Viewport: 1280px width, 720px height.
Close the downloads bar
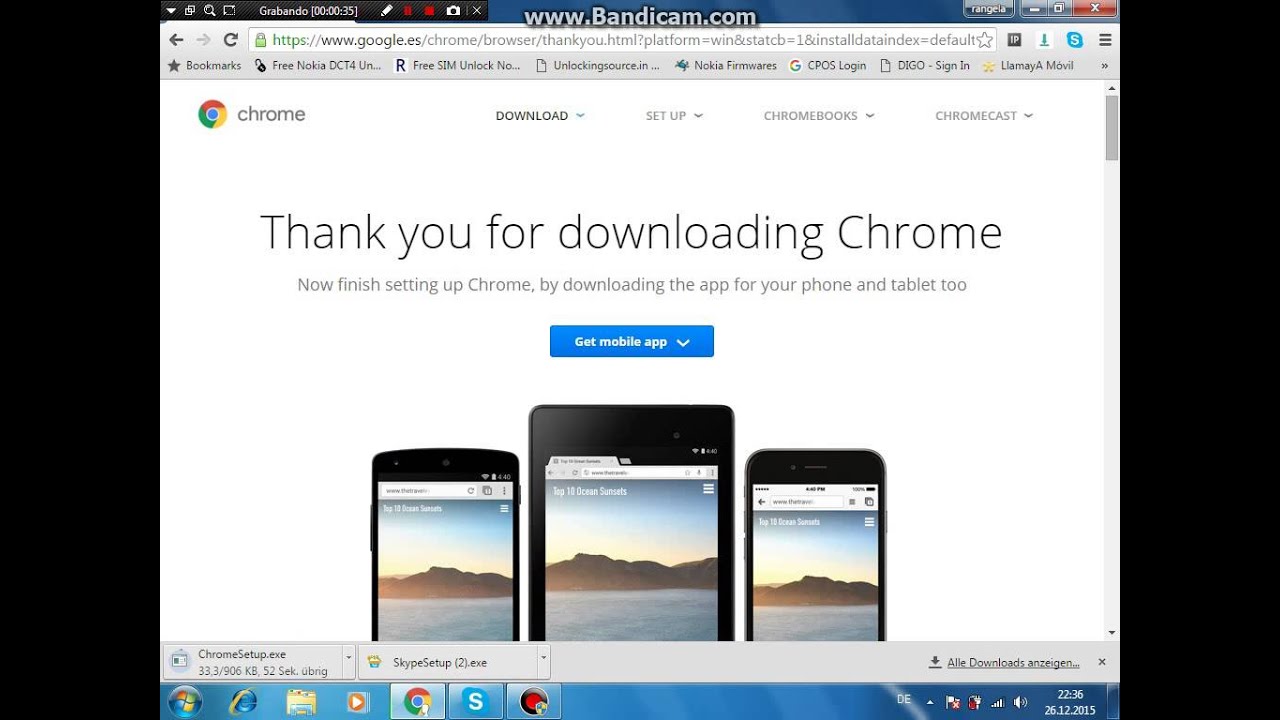pyautogui.click(x=1102, y=662)
